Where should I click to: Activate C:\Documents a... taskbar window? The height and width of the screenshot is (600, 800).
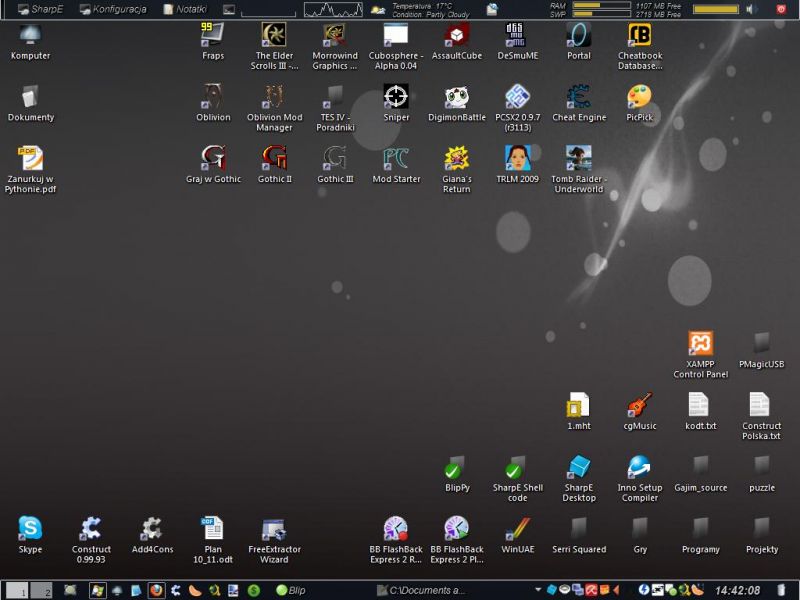420,590
